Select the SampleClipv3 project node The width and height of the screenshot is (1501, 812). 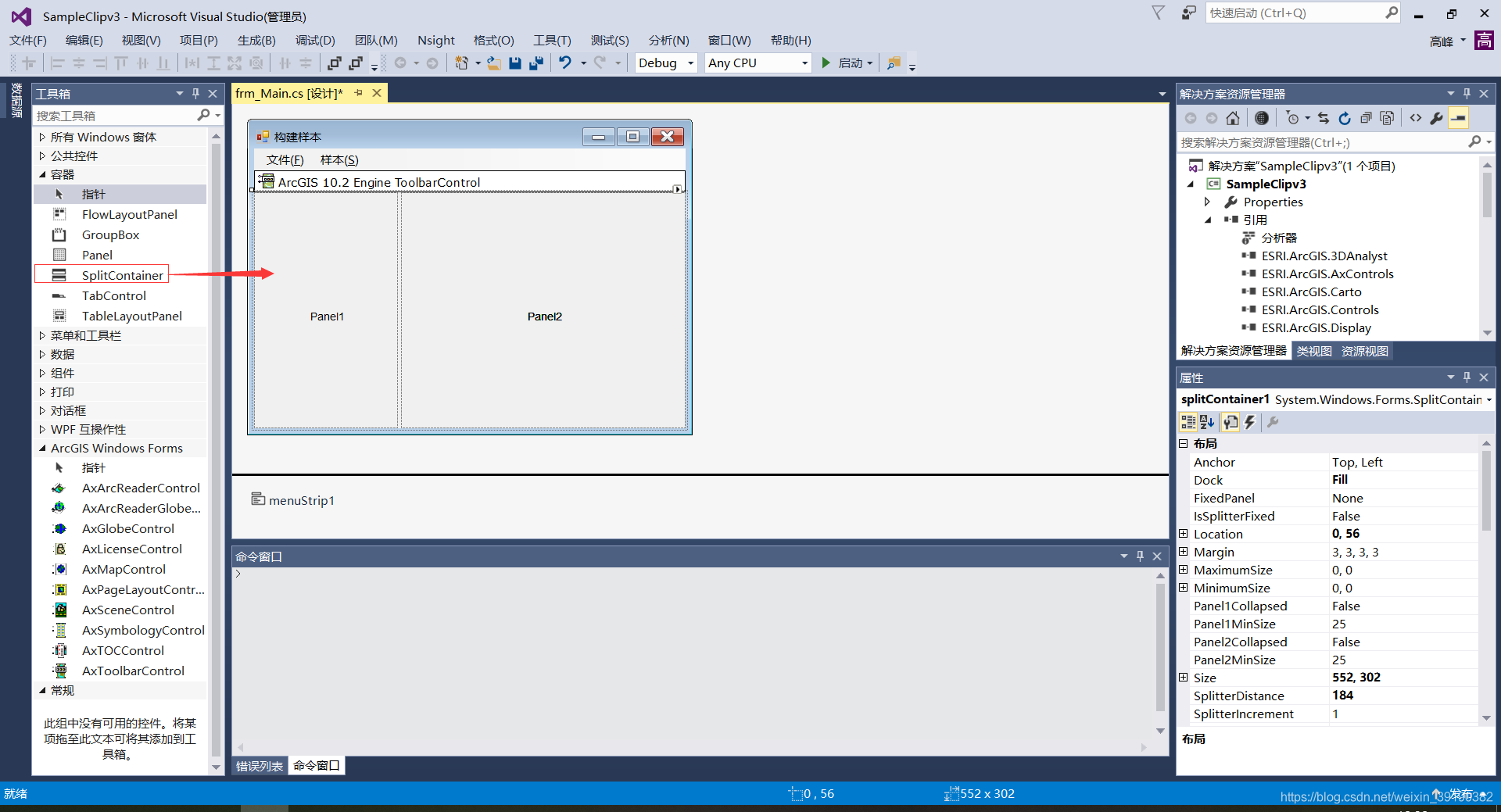point(1266,184)
